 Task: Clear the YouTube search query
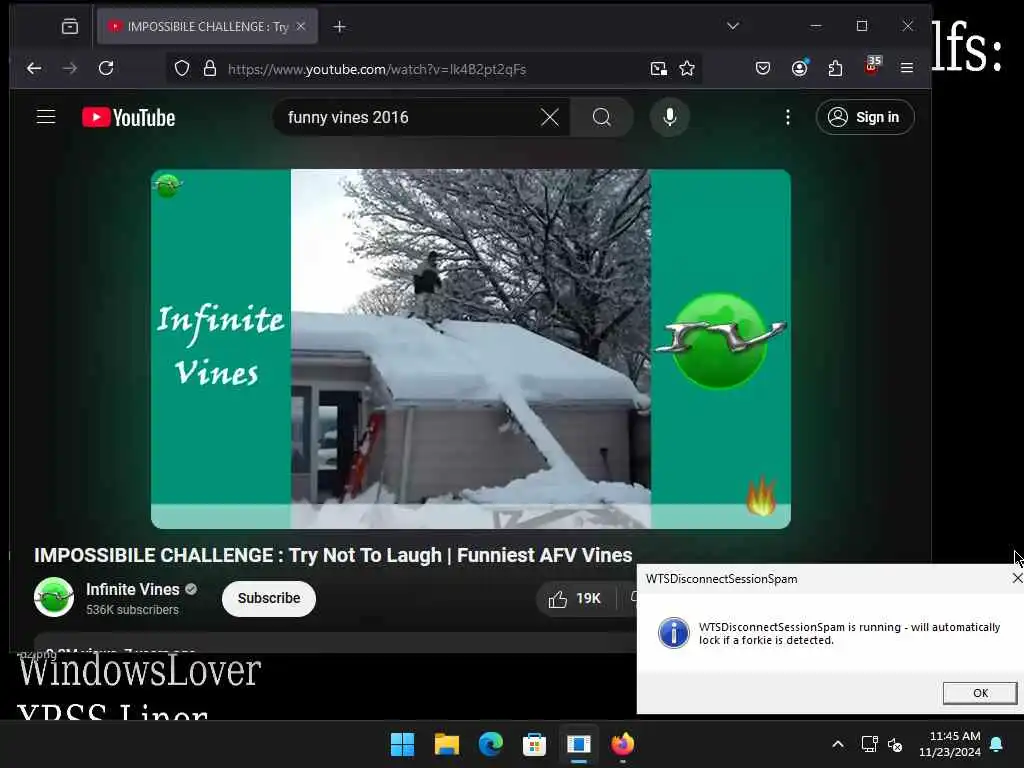click(x=550, y=118)
